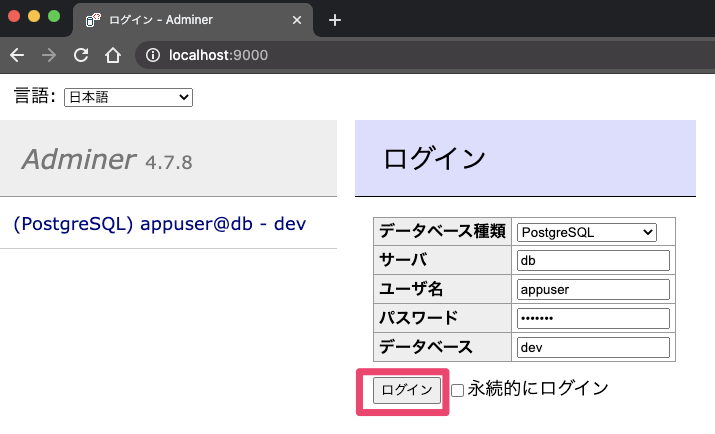Viewport: 715px width, 434px height.
Task: View site information icon beside localhost
Action: click(153, 55)
